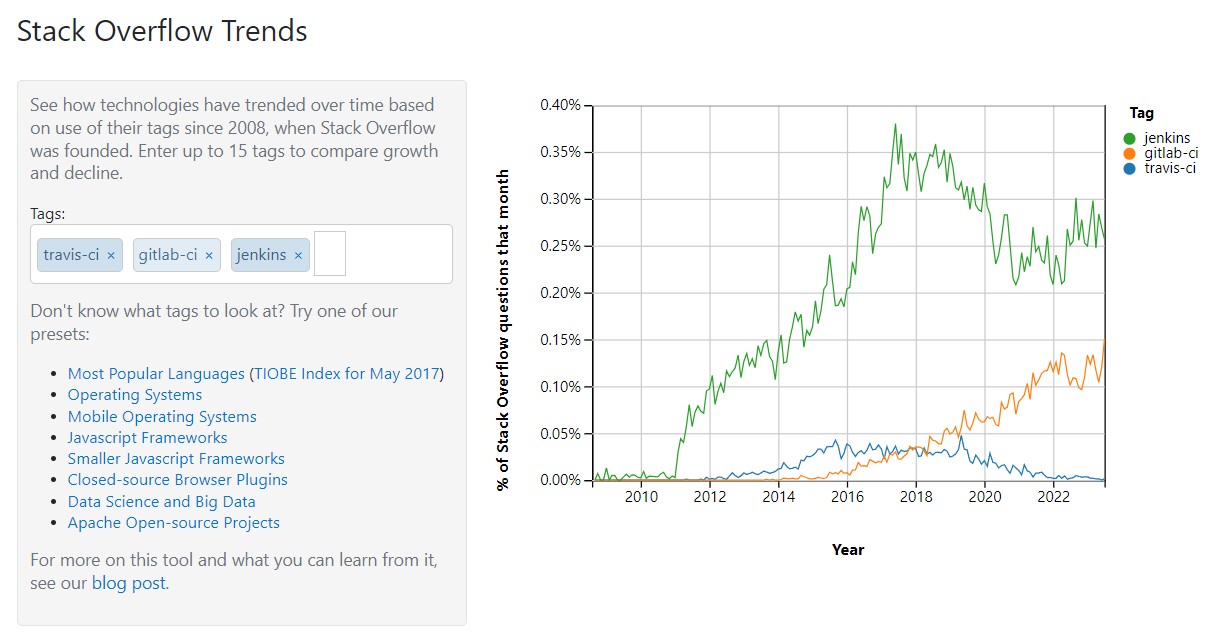This screenshot has width=1231, height=636.
Task: Click the Year axis title
Action: pyautogui.click(x=848, y=550)
